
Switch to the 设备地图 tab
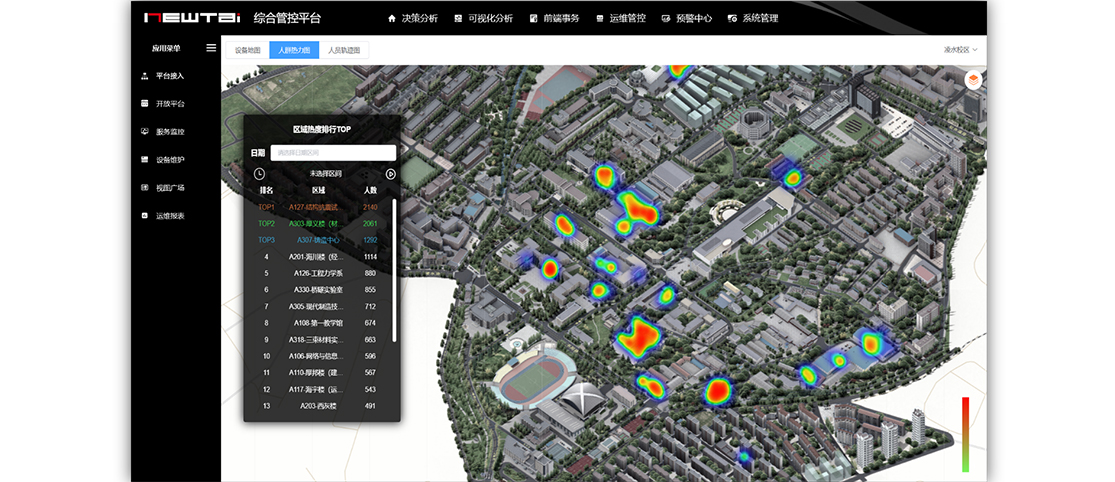coord(247,50)
